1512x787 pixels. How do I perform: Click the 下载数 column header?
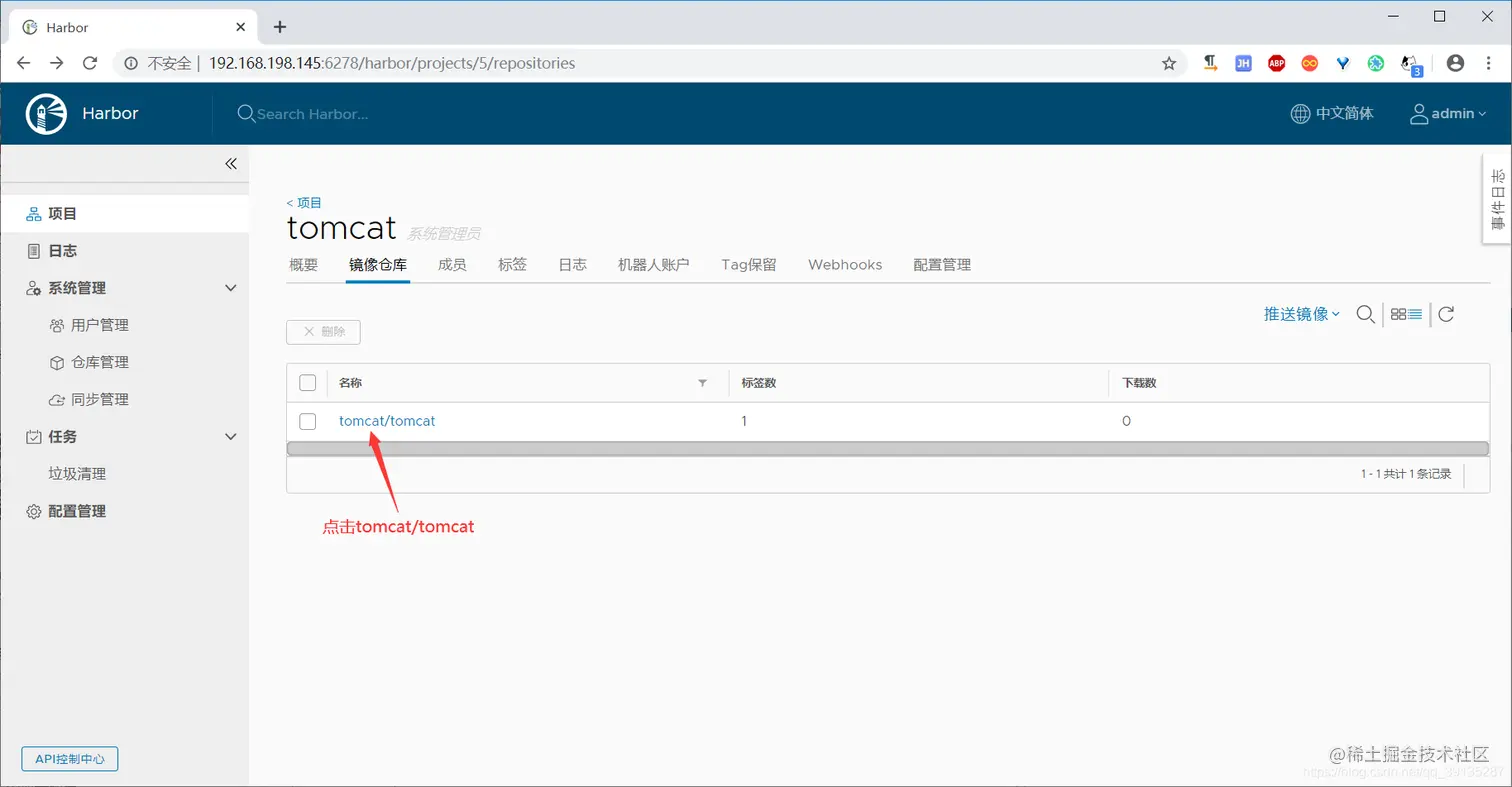[x=1140, y=383]
